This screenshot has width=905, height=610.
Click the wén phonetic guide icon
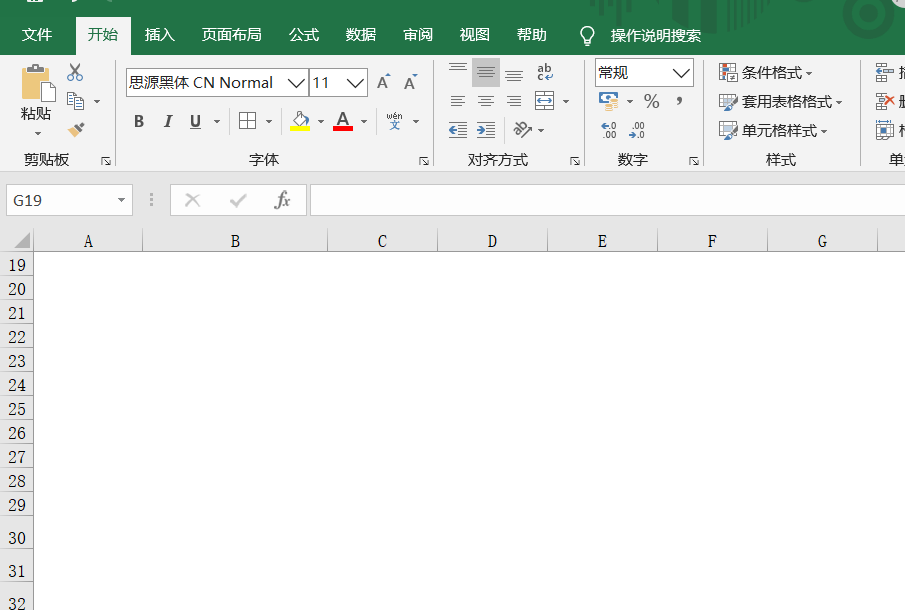tap(395, 121)
